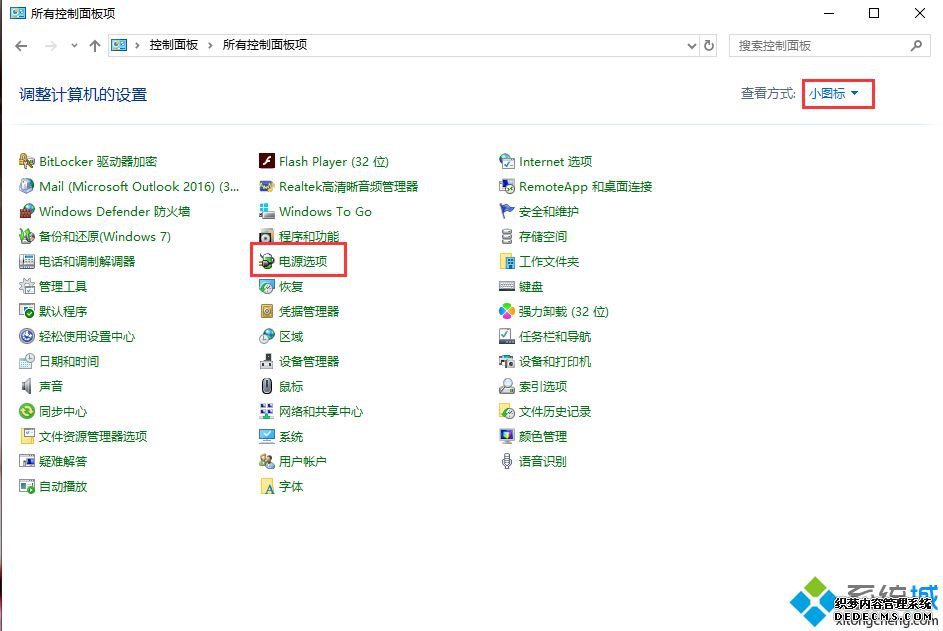
Task: Open the 网络和共享中心 icon
Action: (267, 412)
